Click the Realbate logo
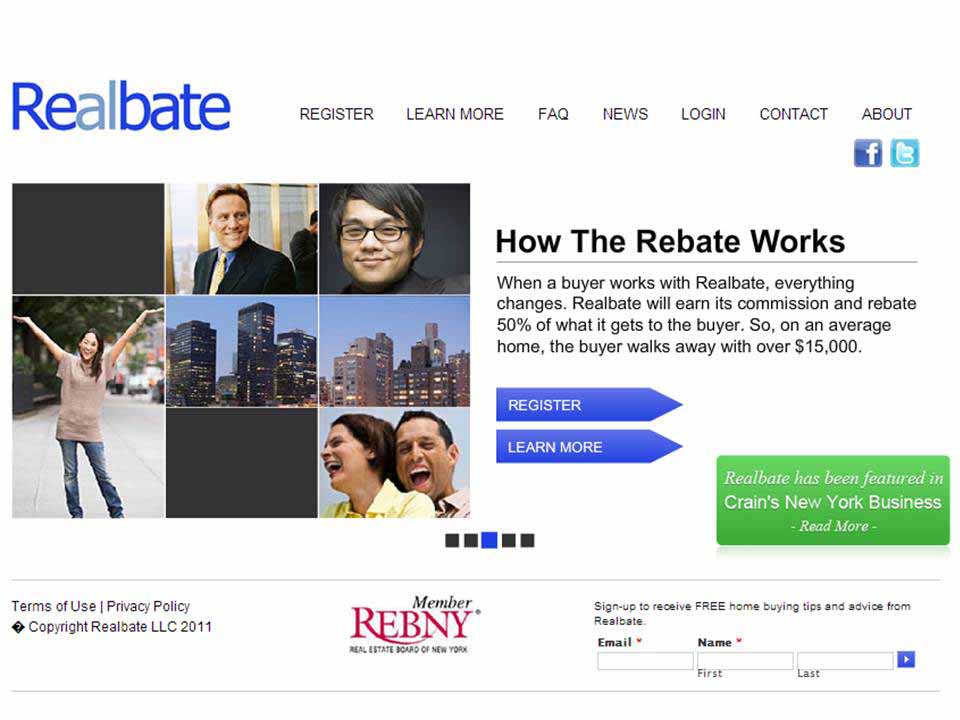The image size is (960, 720). [x=121, y=107]
